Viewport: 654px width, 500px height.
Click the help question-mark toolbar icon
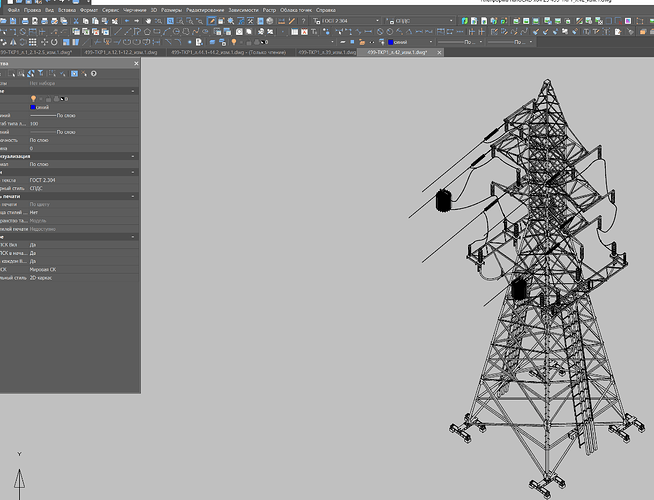[x=303, y=21]
